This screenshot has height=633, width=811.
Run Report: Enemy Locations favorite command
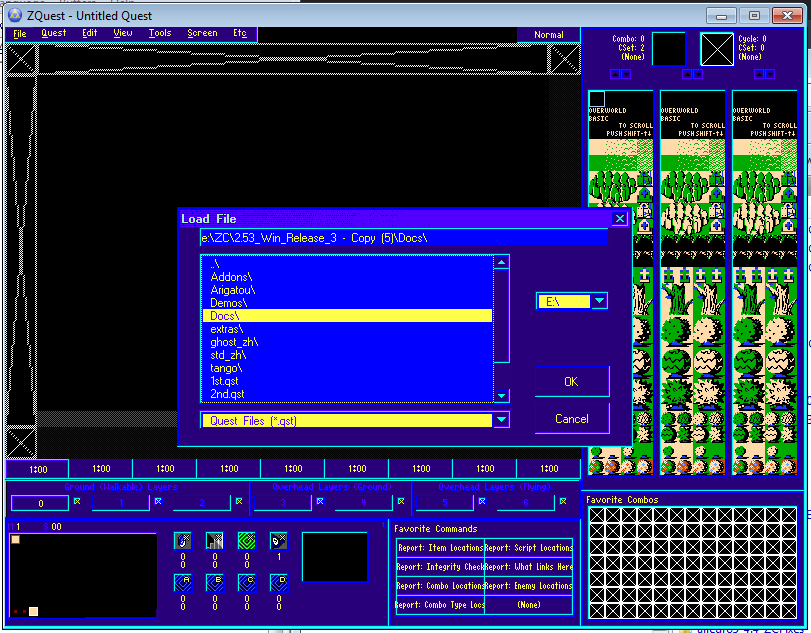coord(529,586)
